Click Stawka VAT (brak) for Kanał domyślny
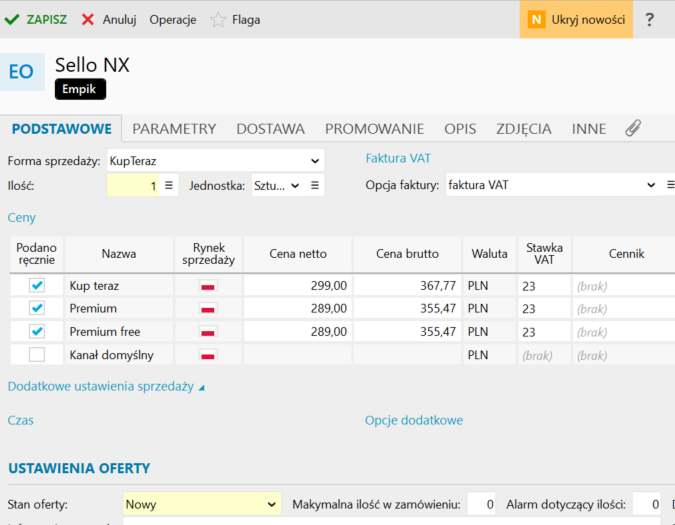675x525 pixels. [x=544, y=355]
